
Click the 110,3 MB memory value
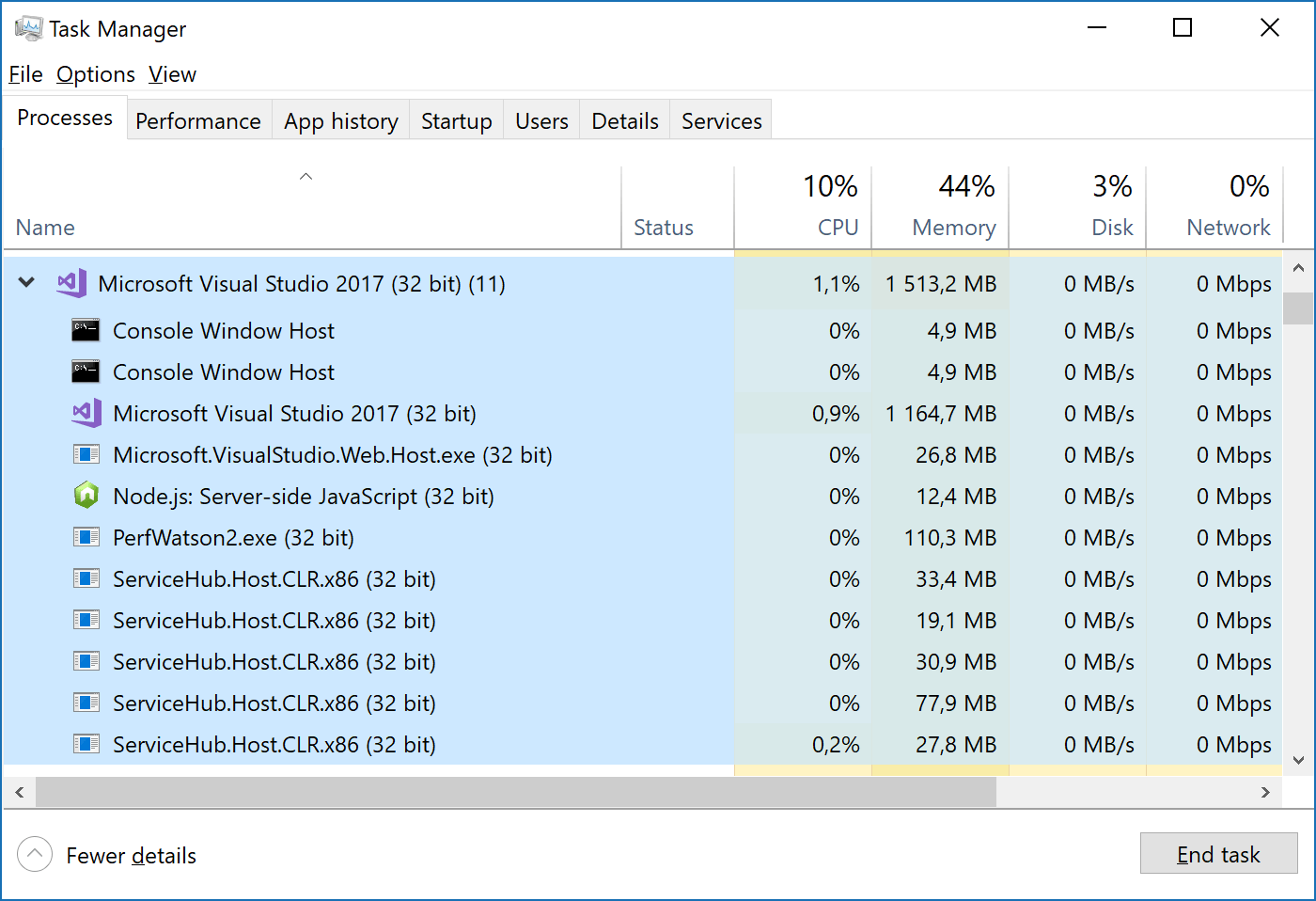click(x=950, y=538)
